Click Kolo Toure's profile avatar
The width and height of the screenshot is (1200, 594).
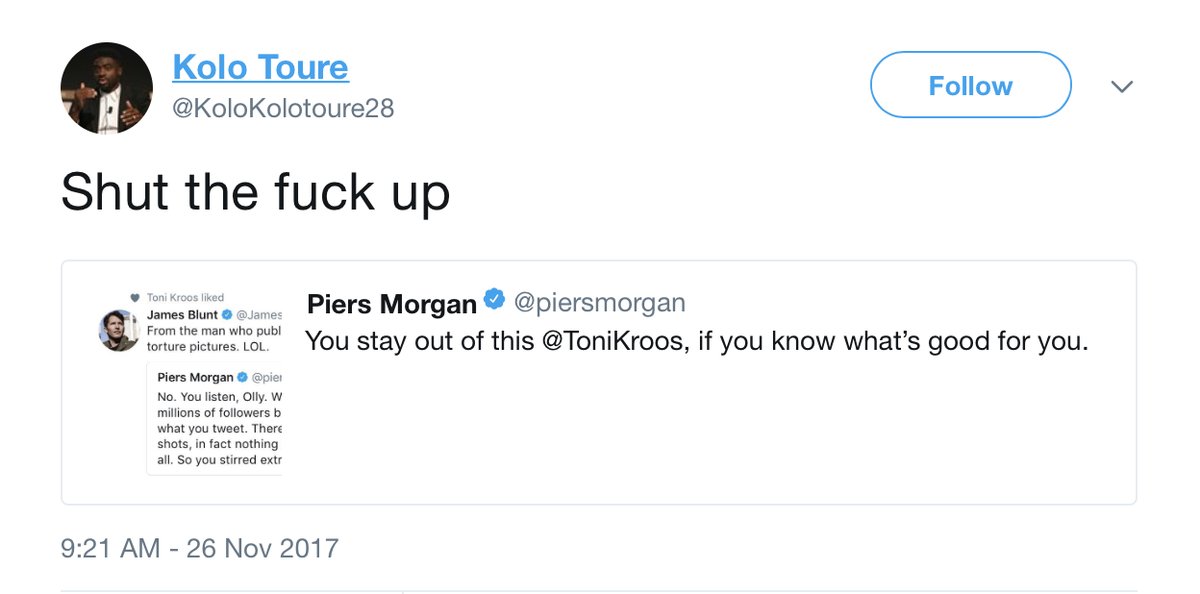(x=107, y=88)
